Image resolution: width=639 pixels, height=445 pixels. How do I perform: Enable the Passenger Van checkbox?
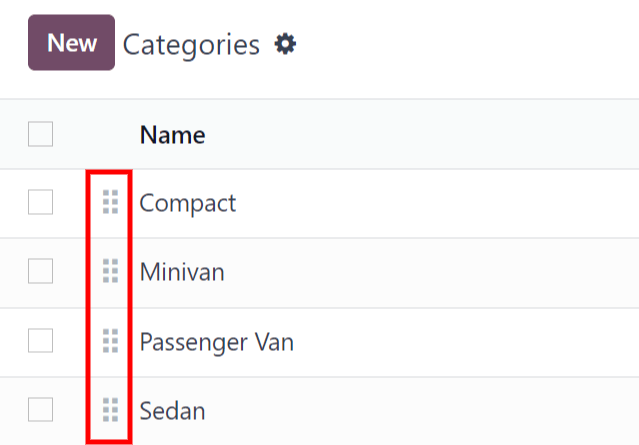point(40,341)
